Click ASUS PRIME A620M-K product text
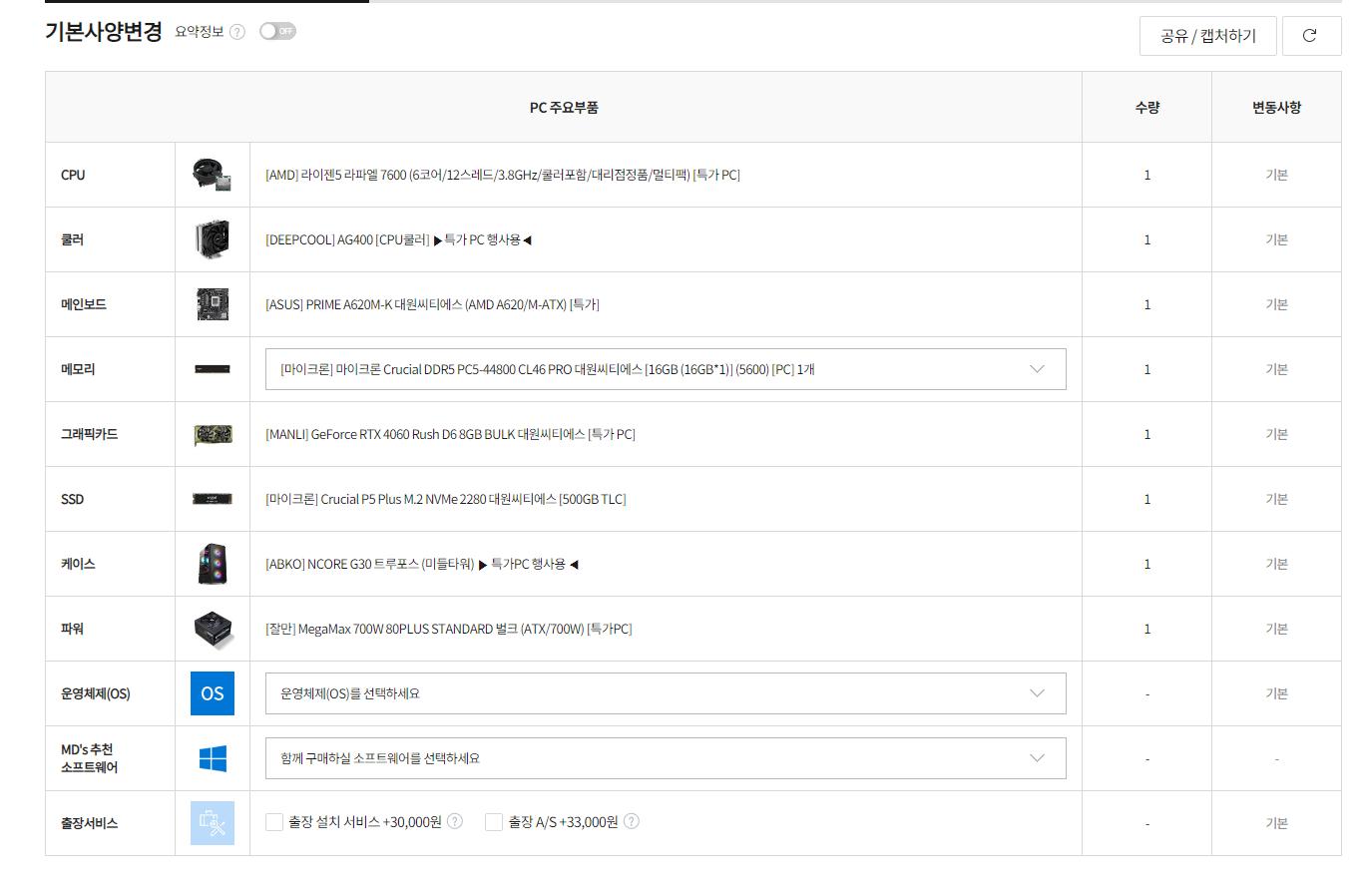 pos(432,304)
